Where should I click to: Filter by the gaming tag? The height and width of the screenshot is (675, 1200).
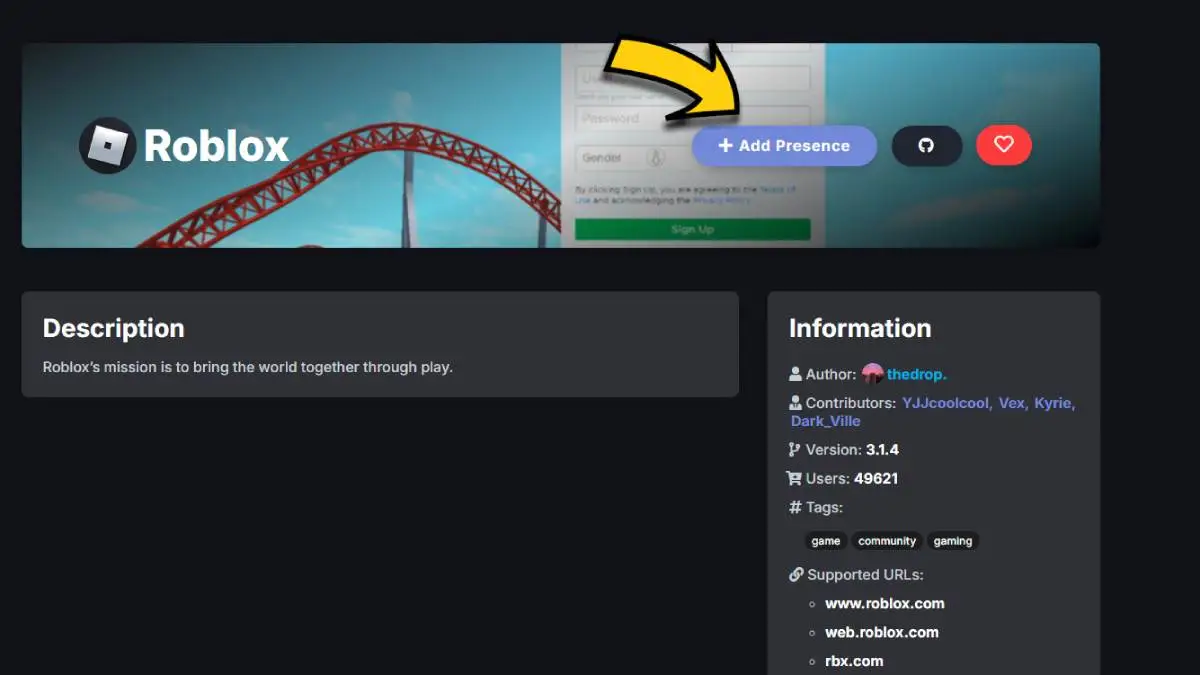pos(953,541)
